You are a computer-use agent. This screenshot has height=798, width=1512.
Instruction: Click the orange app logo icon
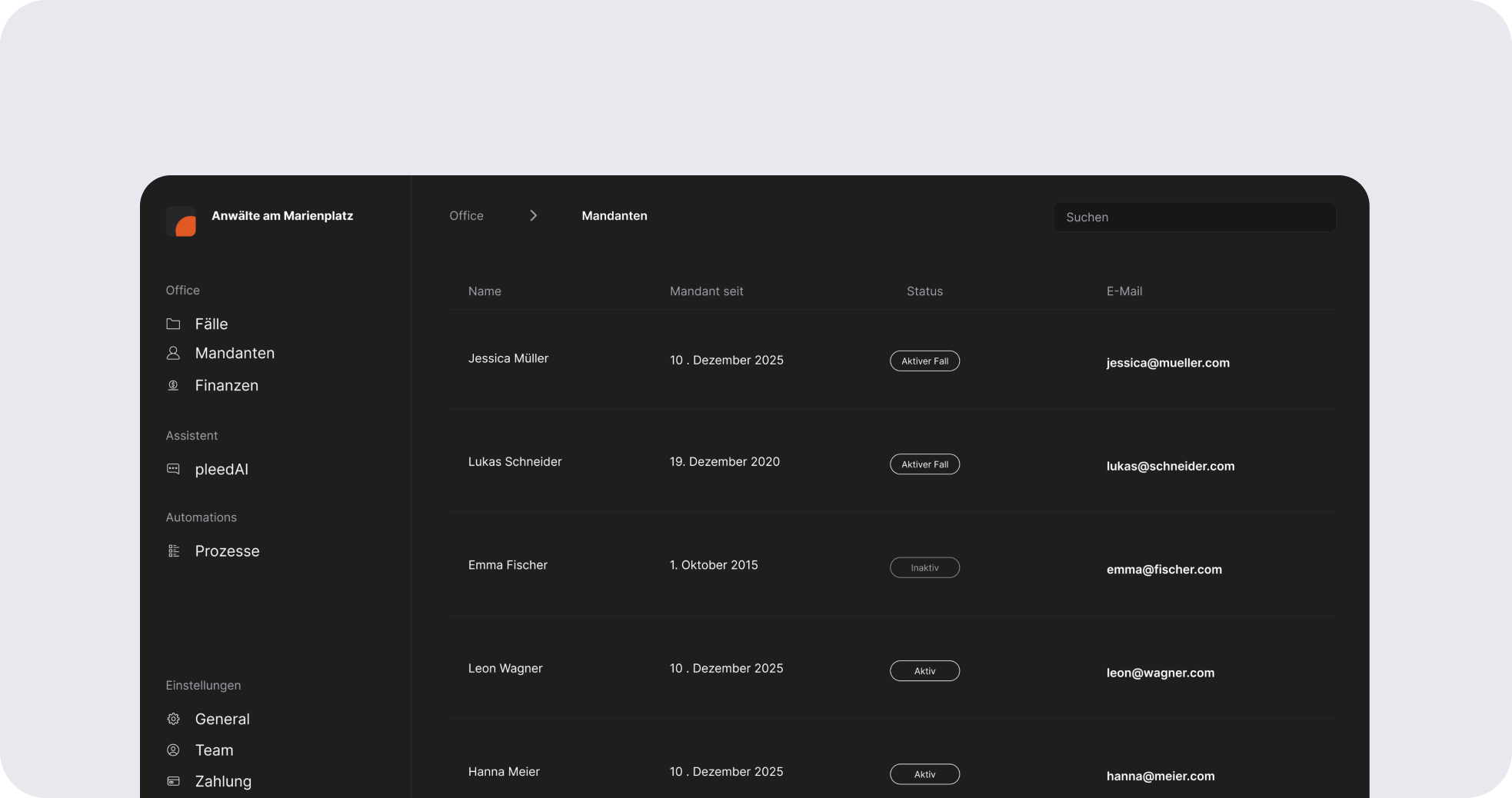point(182,222)
